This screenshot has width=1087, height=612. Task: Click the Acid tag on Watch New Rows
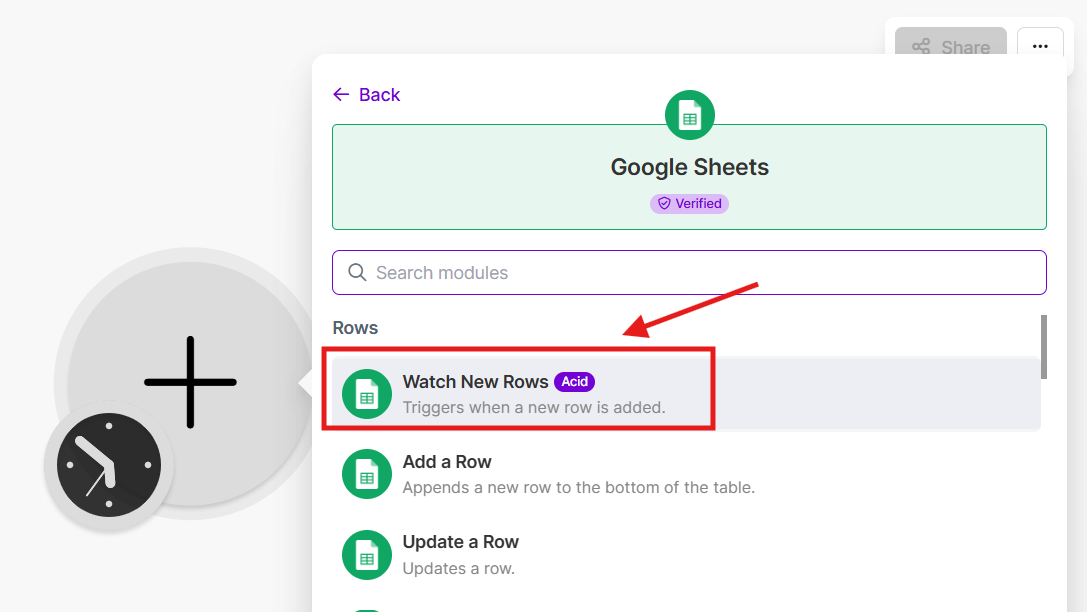point(574,382)
